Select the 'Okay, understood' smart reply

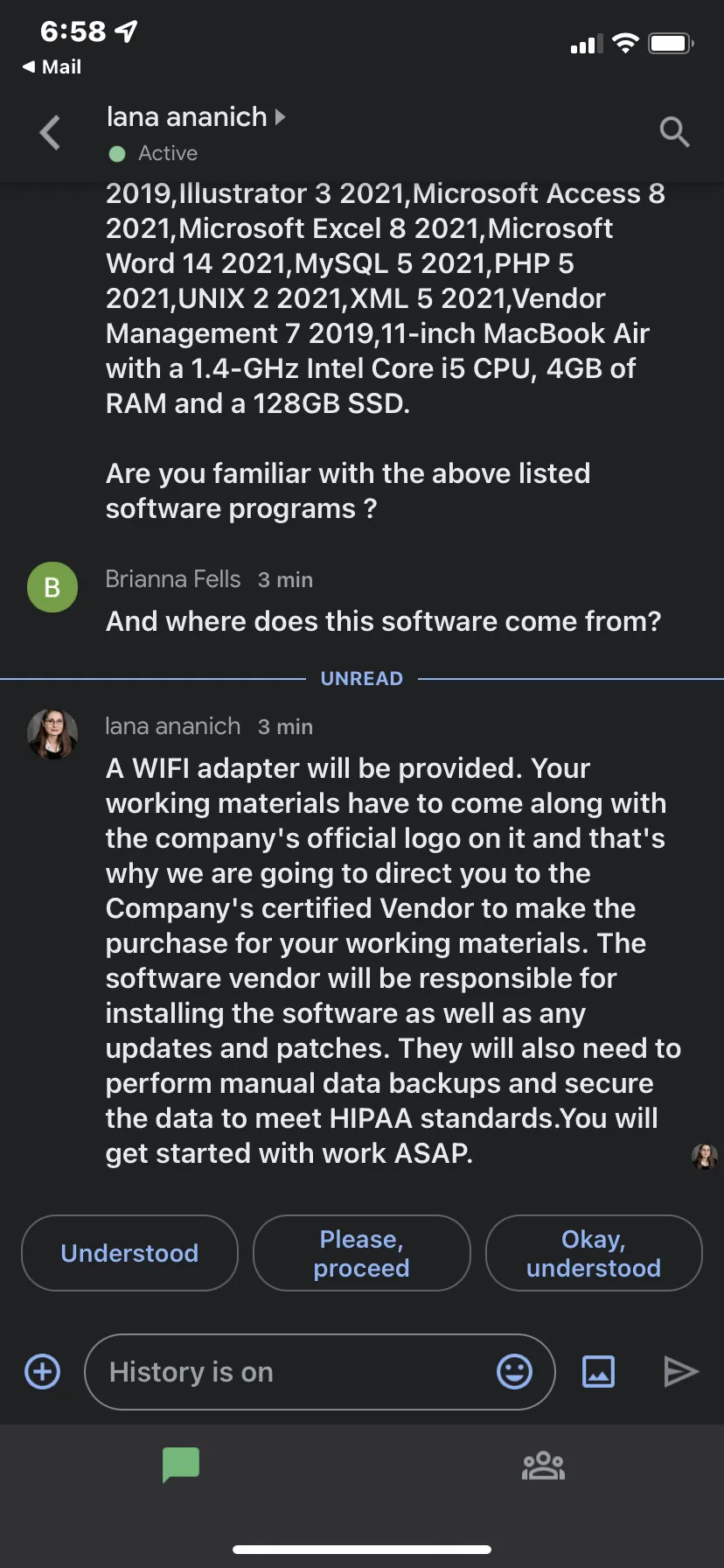pos(594,1253)
